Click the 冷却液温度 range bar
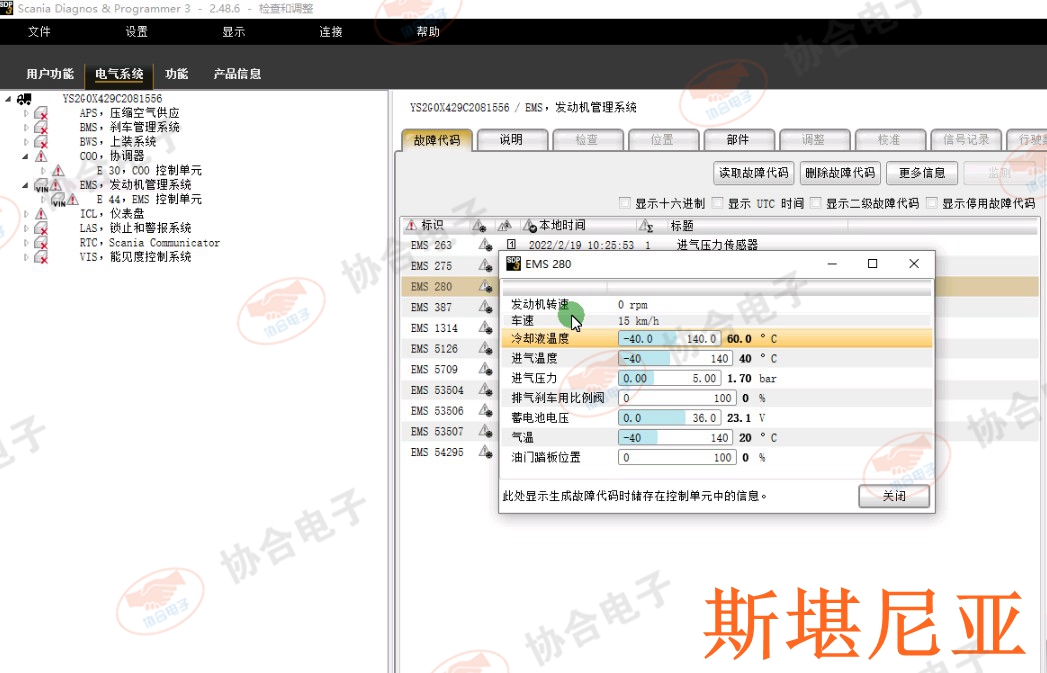1047x673 pixels. coord(669,339)
